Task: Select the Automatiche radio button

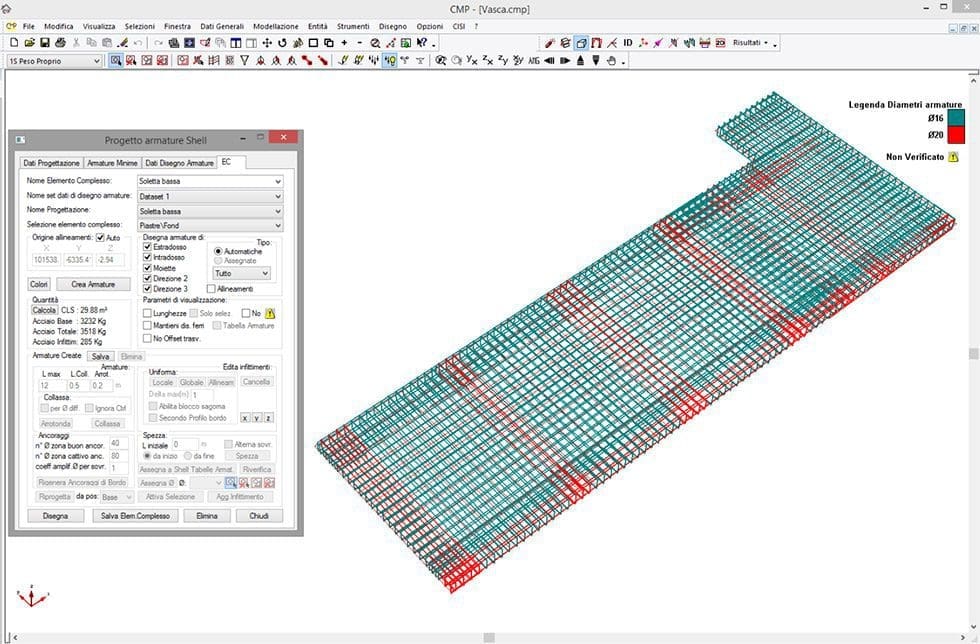Action: click(x=218, y=251)
